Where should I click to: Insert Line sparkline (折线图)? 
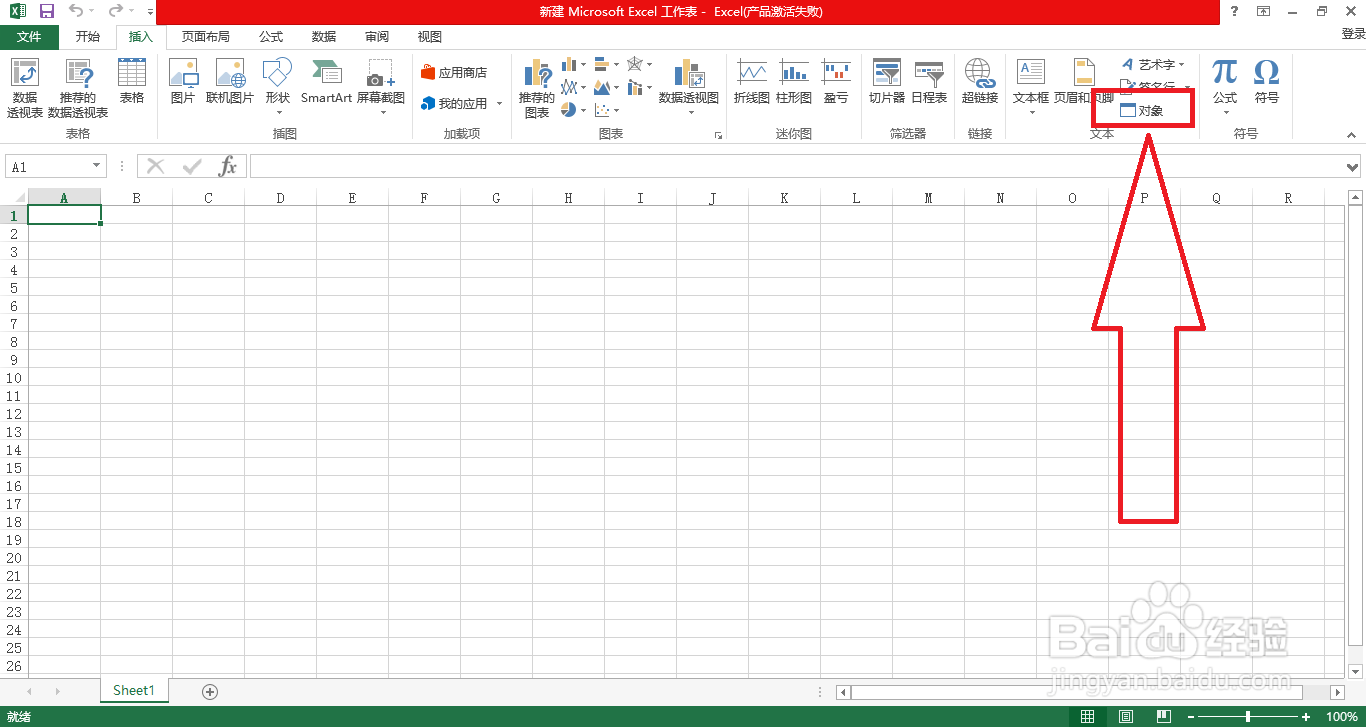(752, 82)
